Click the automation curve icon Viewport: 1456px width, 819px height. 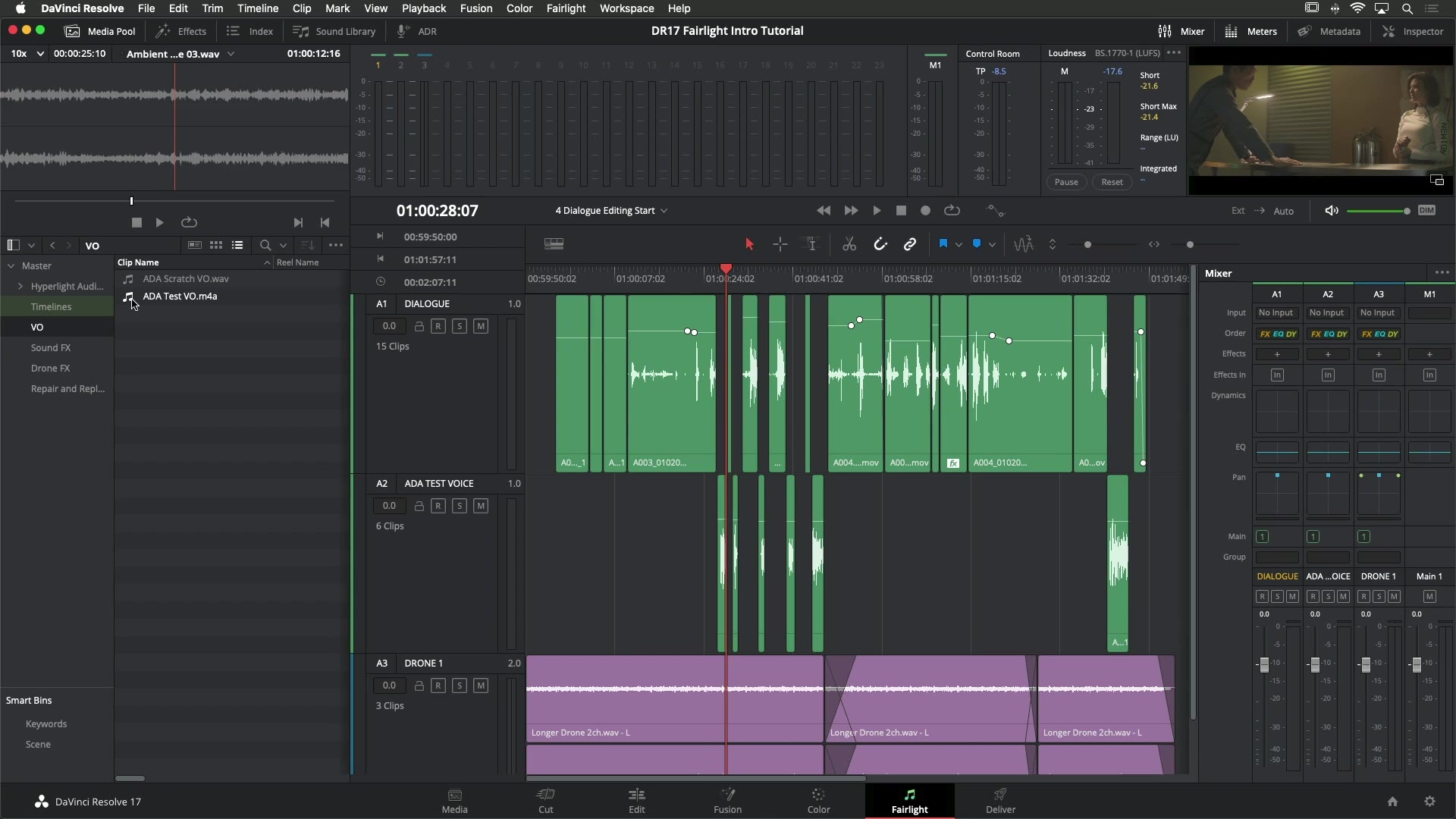coord(995,211)
